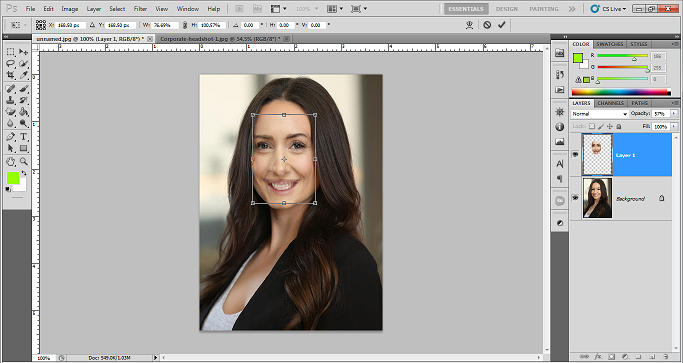Switch to warp mode in options bar
The image size is (683, 363).
[x=469, y=25]
